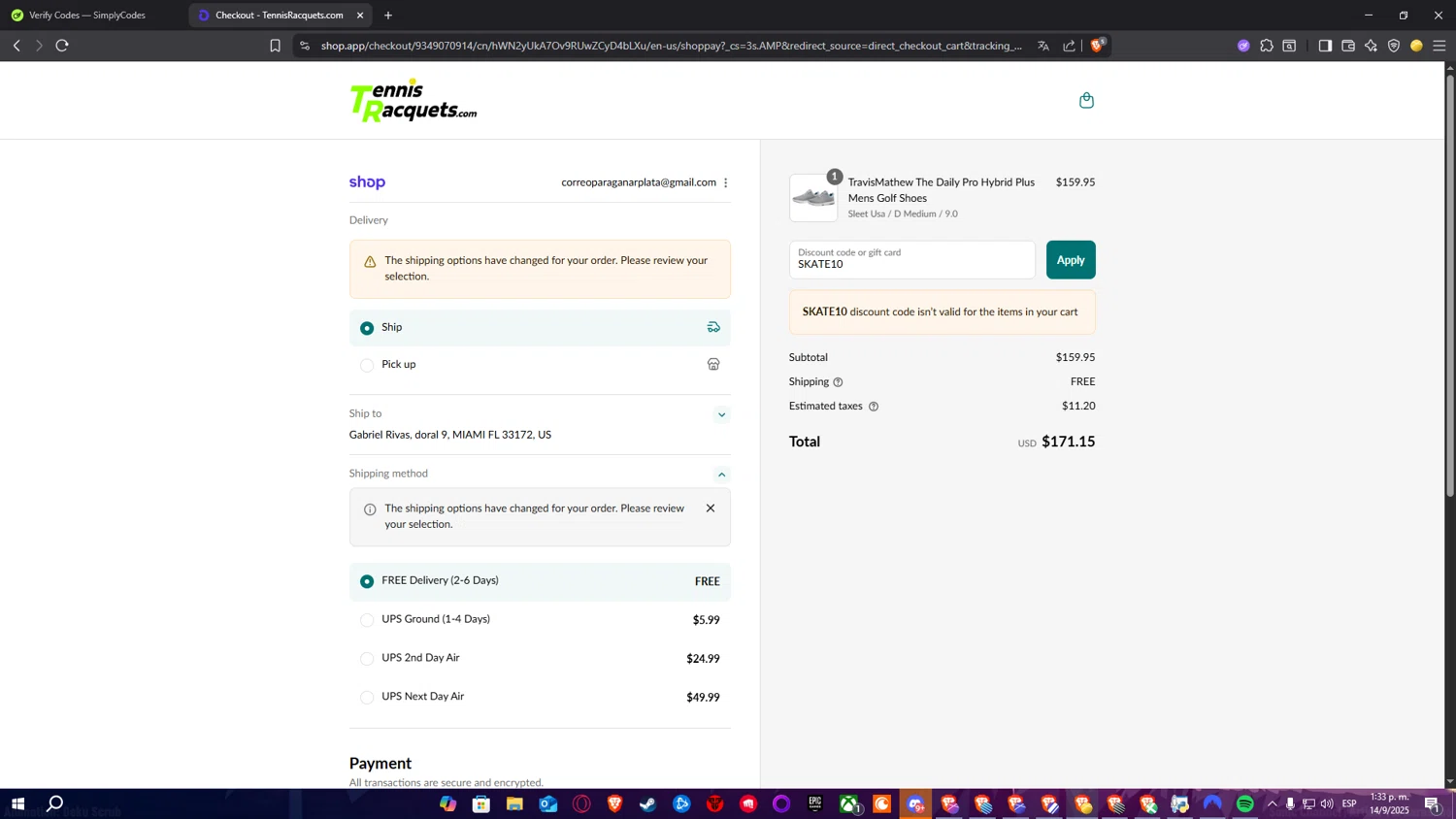The height and width of the screenshot is (819, 1456).
Task: Close the Checkout - TennisRacquets.com tab
Action: click(x=360, y=16)
